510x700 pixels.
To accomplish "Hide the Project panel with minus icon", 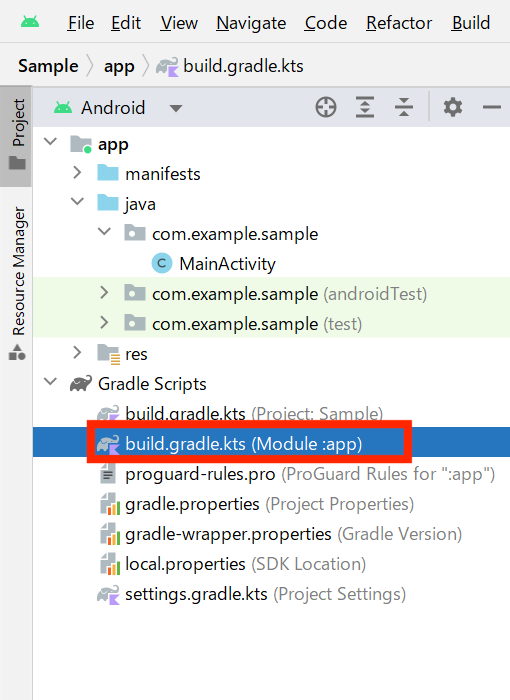I will click(492, 107).
